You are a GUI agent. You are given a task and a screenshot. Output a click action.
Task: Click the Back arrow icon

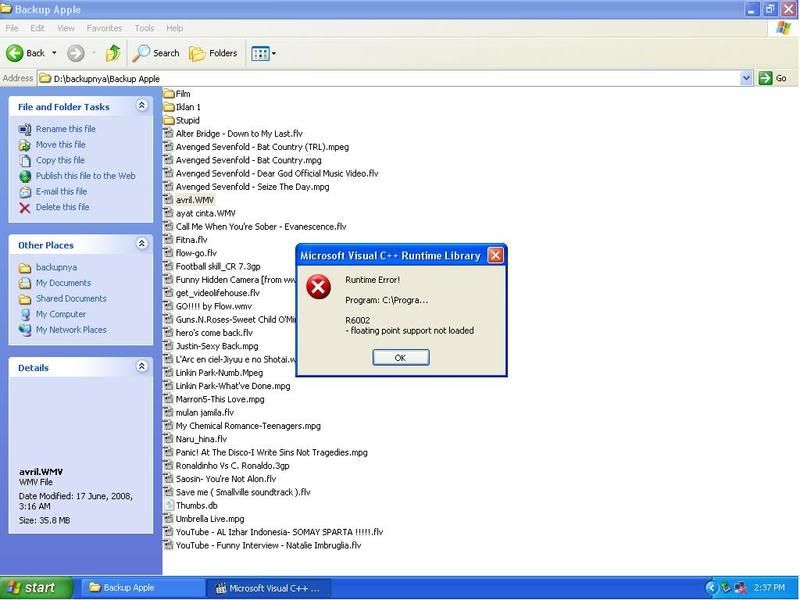click(14, 53)
